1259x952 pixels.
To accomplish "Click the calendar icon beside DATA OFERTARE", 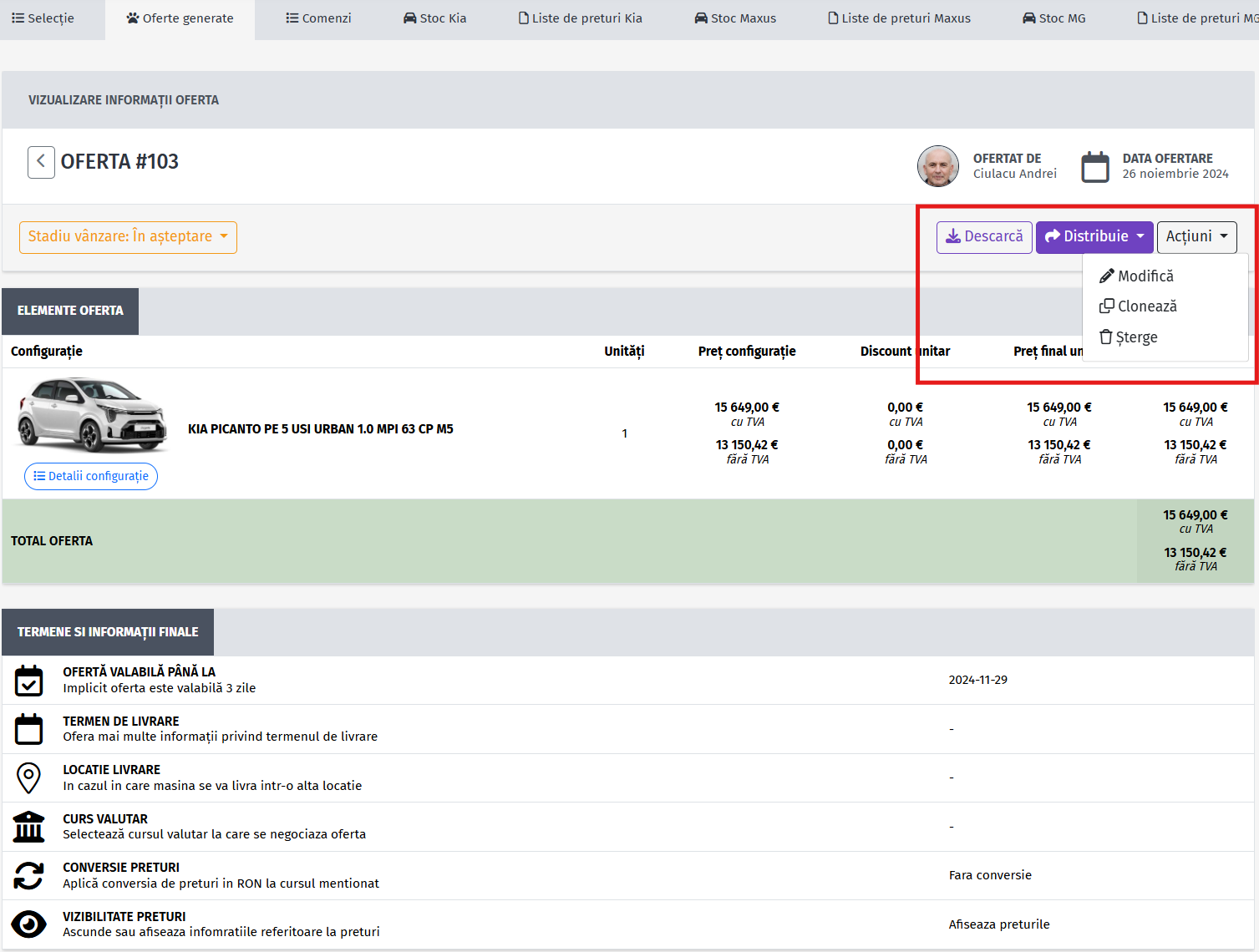I will tap(1095, 166).
